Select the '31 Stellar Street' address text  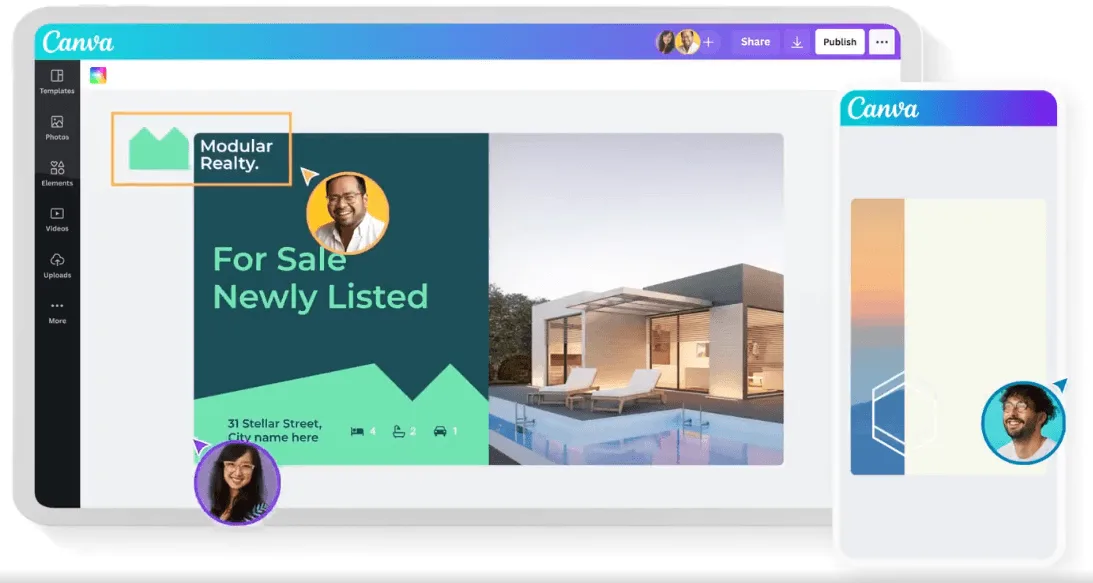[x=275, y=430]
